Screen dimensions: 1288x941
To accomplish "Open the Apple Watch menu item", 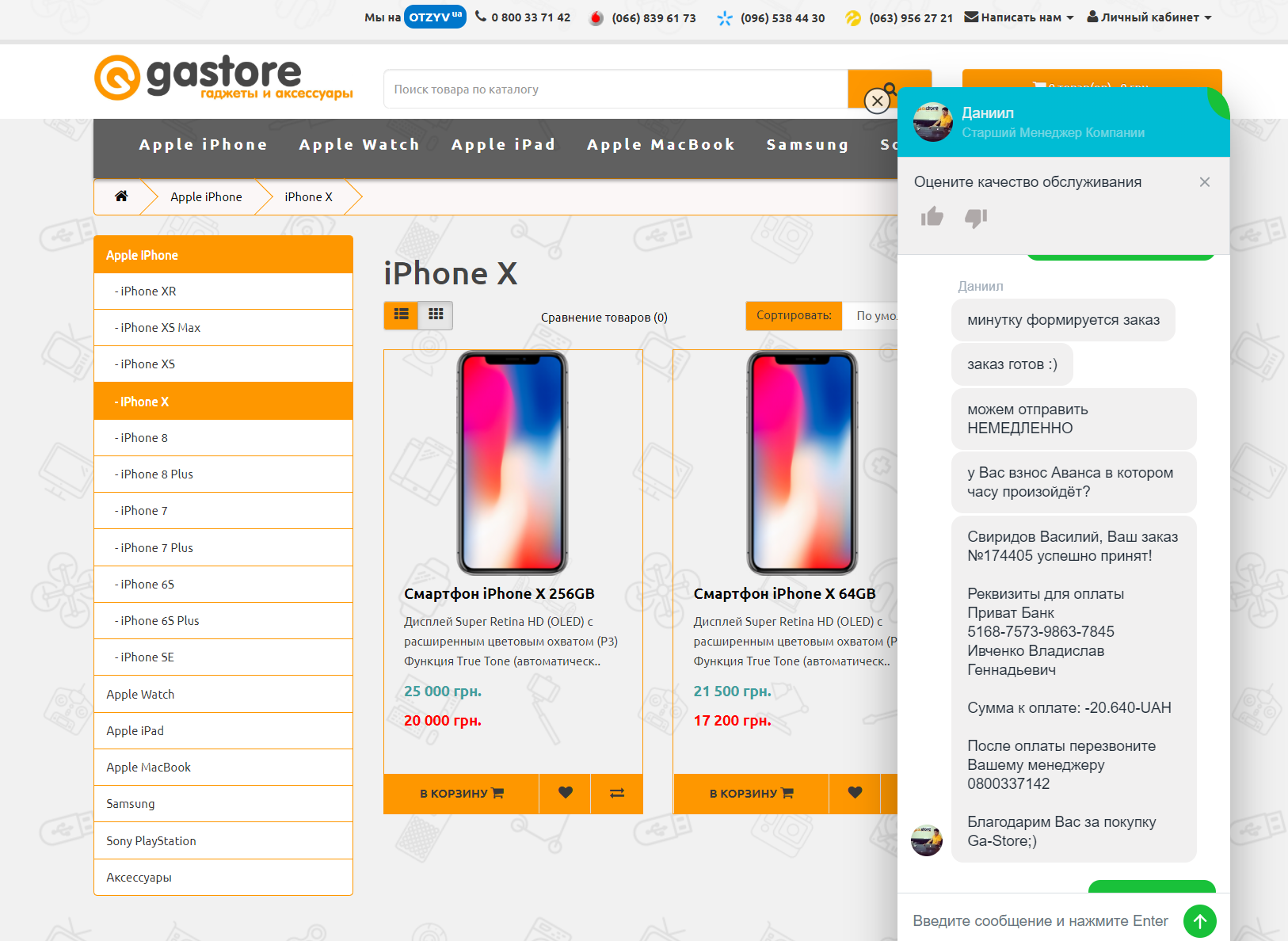I will [359, 145].
